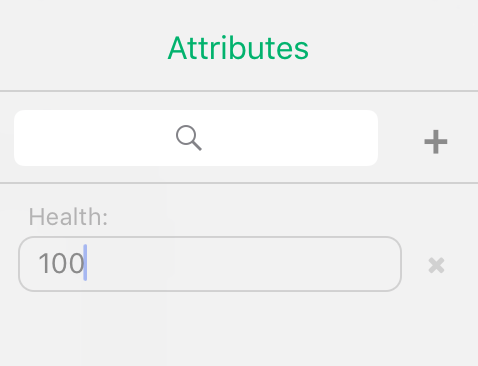This screenshot has height=366, width=478.
Task: Click the green Attributes heading text
Action: point(238,49)
